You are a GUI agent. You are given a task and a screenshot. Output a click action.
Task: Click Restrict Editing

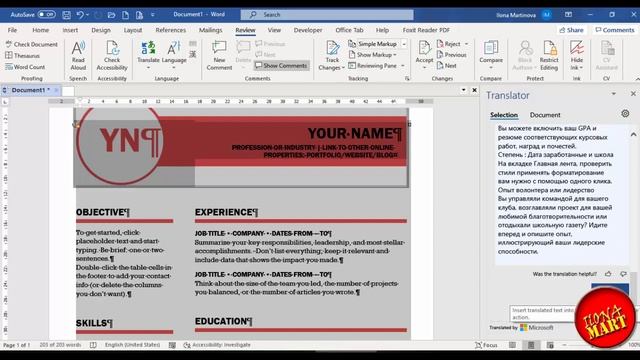(549, 56)
